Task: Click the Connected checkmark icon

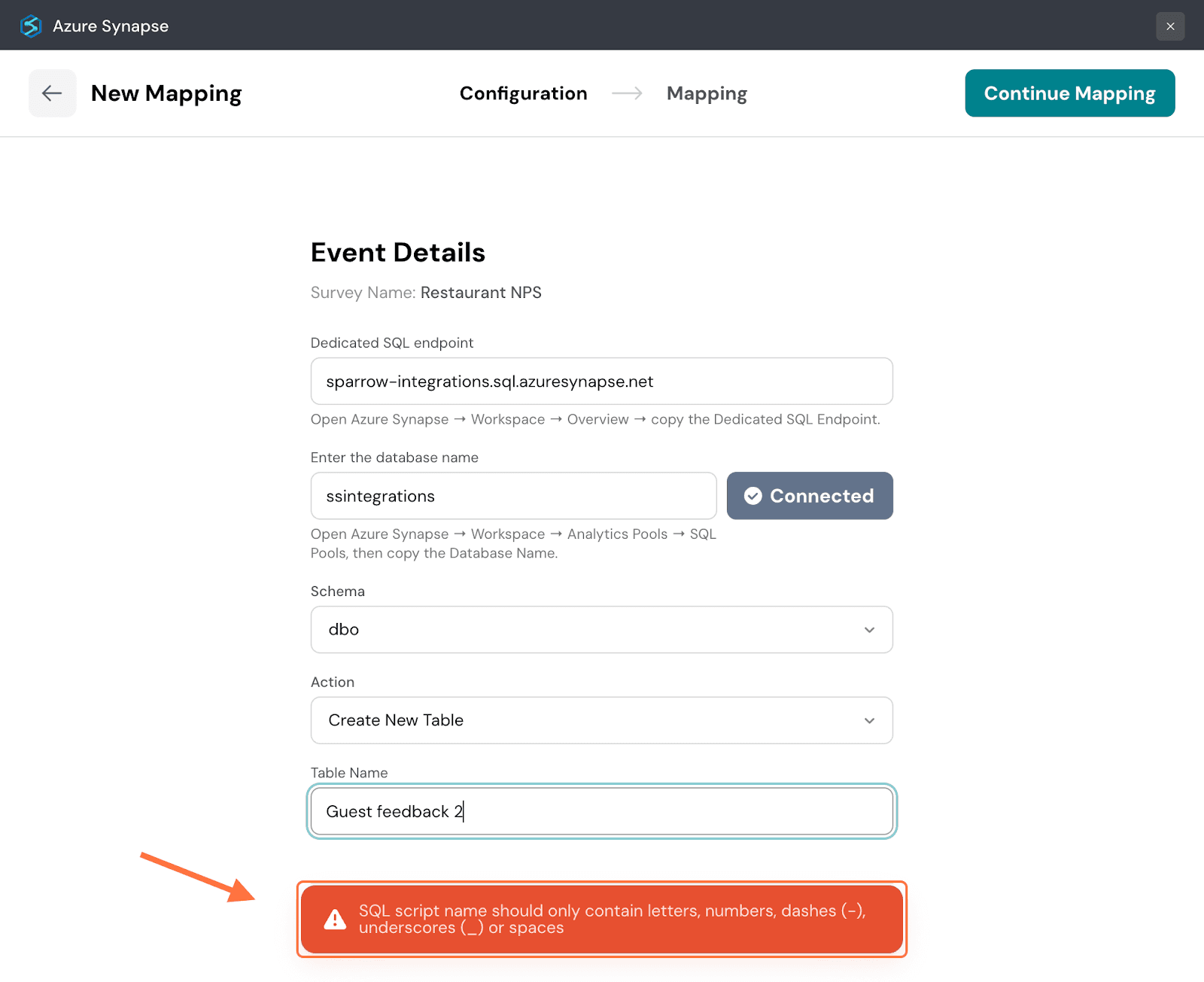Action: 753,496
